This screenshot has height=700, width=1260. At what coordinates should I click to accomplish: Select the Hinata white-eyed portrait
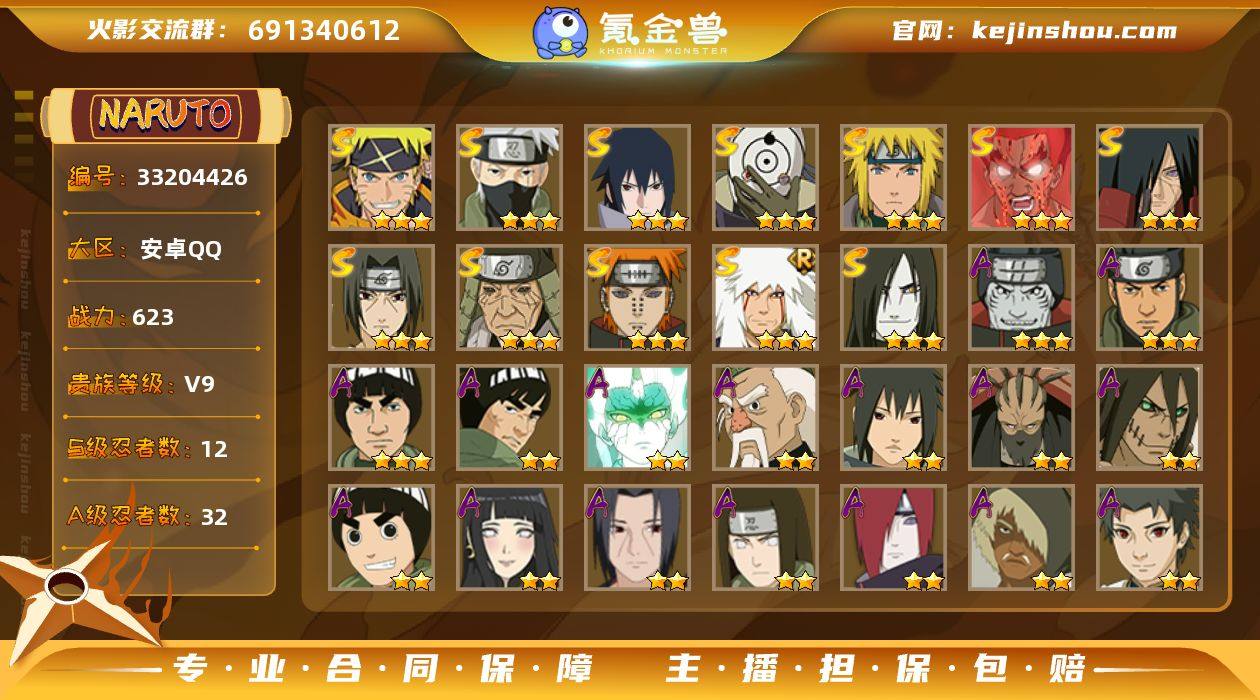pos(509,538)
